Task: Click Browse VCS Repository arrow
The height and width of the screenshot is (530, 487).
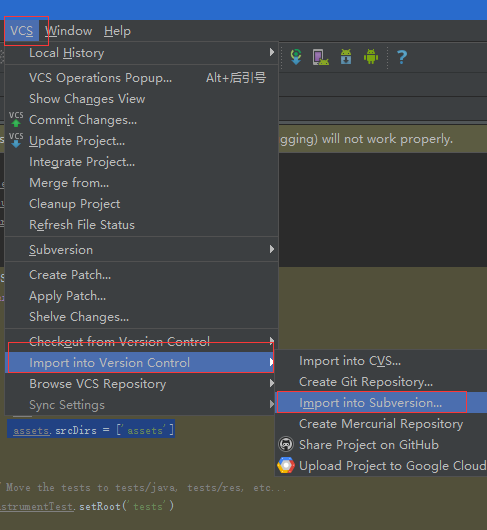Action: tap(271, 383)
